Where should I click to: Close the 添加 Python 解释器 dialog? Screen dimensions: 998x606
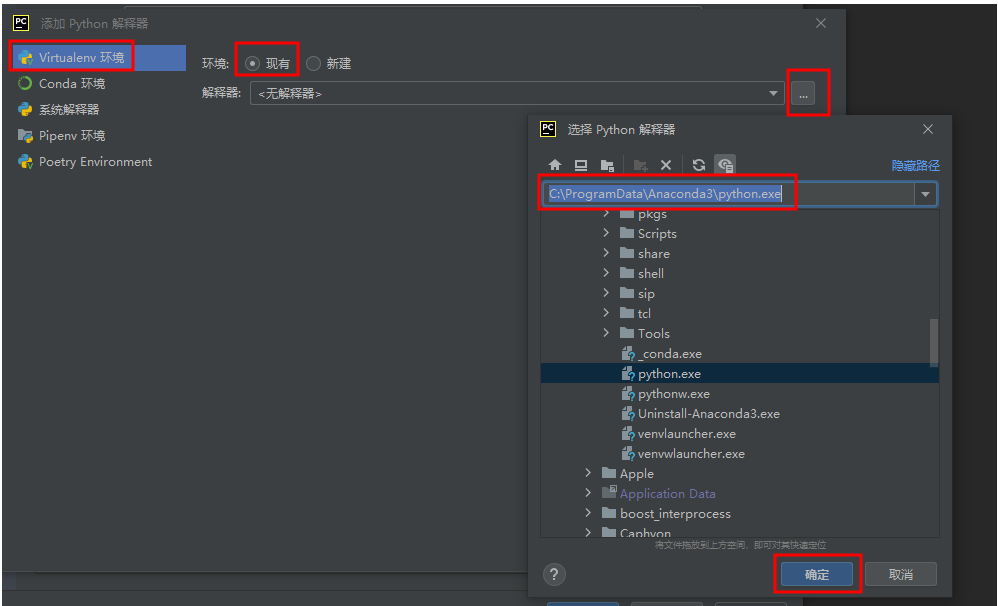point(821,23)
